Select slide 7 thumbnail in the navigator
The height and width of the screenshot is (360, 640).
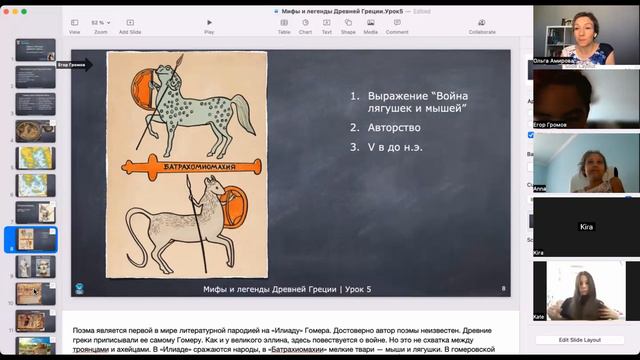click(x=36, y=213)
